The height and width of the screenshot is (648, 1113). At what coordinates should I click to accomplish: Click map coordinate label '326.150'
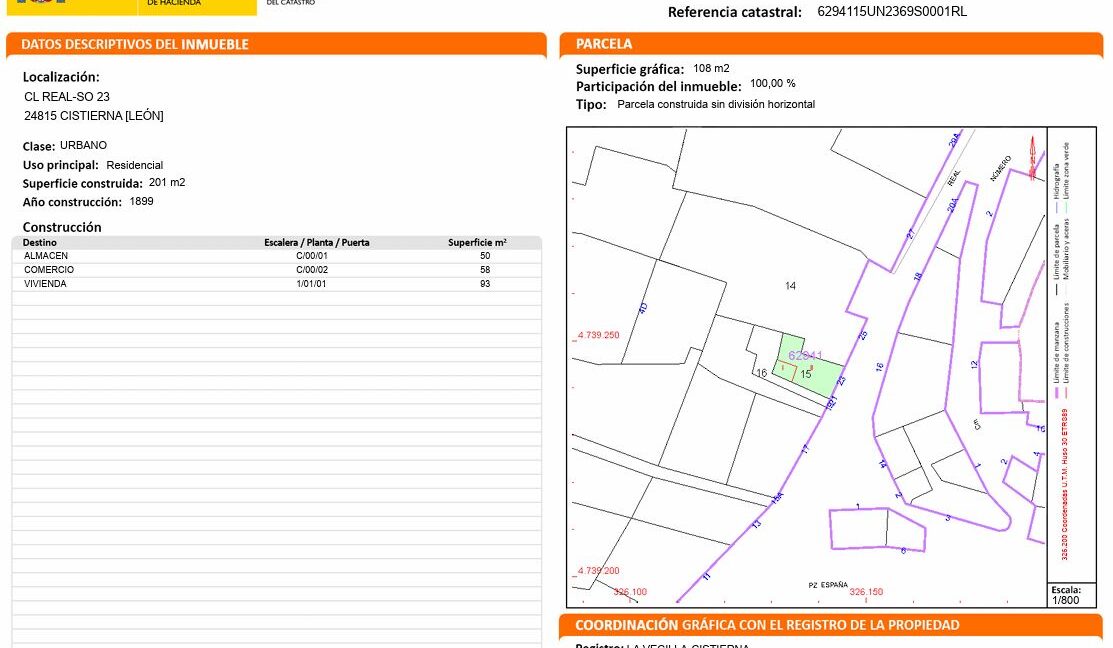(x=866, y=592)
